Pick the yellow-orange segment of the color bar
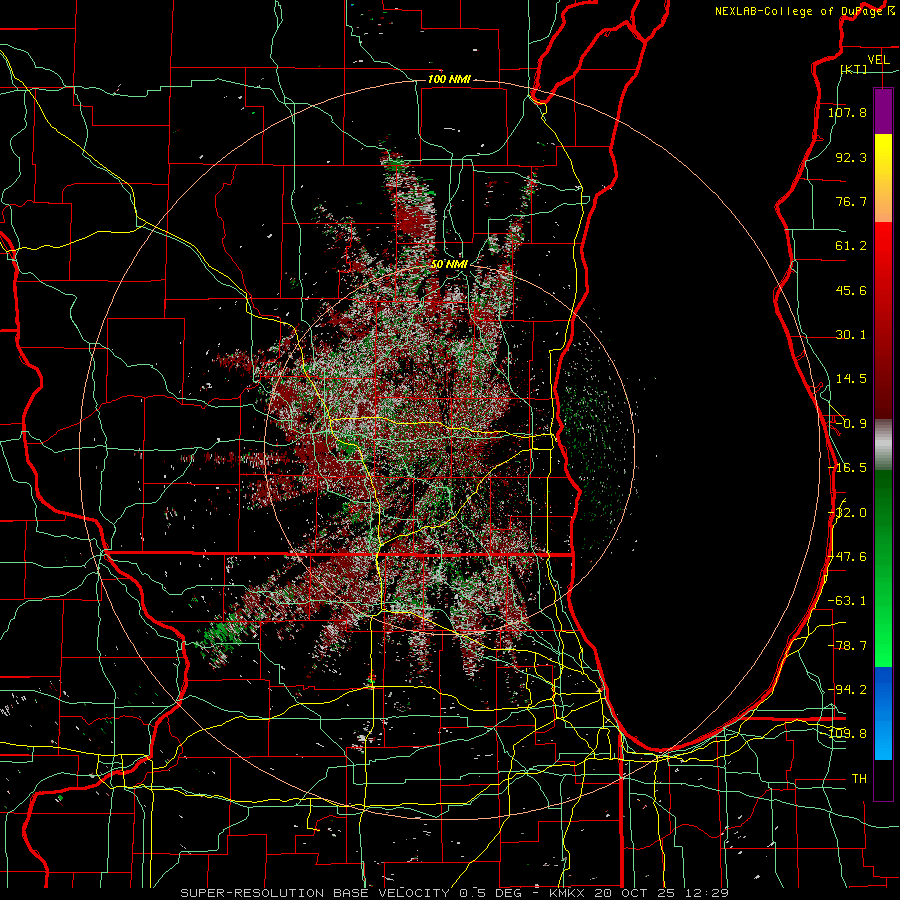This screenshot has height=900, width=900. tap(883, 178)
